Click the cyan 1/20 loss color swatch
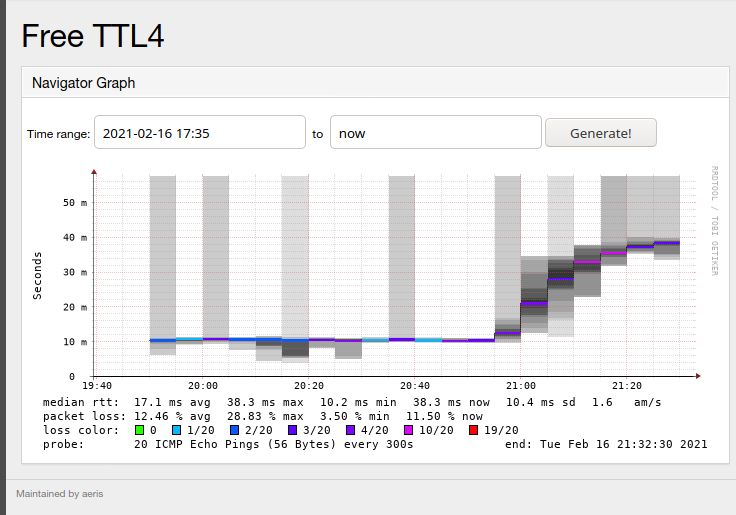The image size is (736, 515). [176, 430]
